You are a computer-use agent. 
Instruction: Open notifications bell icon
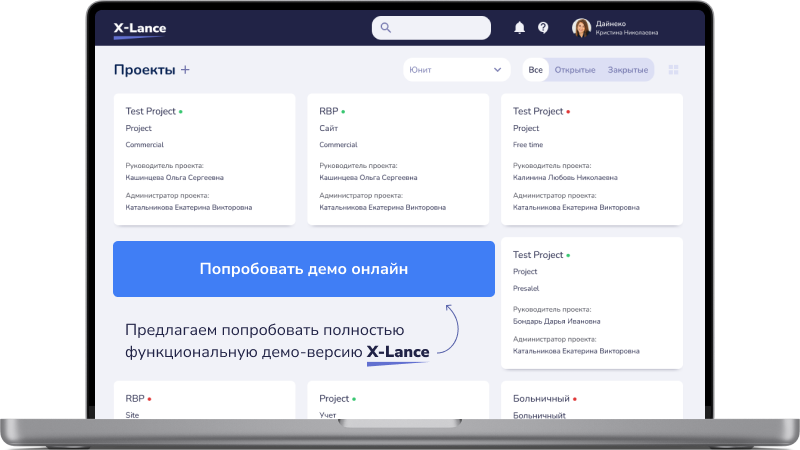[519, 28]
